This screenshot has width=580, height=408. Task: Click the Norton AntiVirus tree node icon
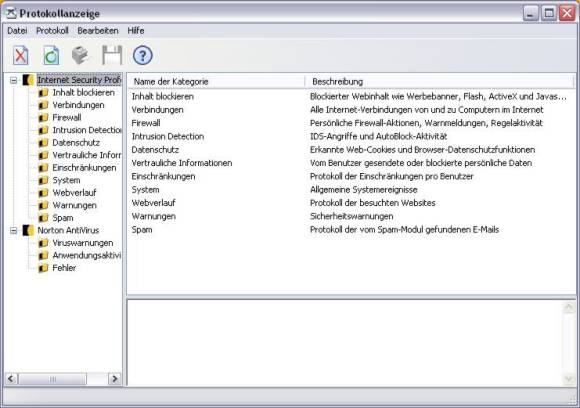point(28,230)
